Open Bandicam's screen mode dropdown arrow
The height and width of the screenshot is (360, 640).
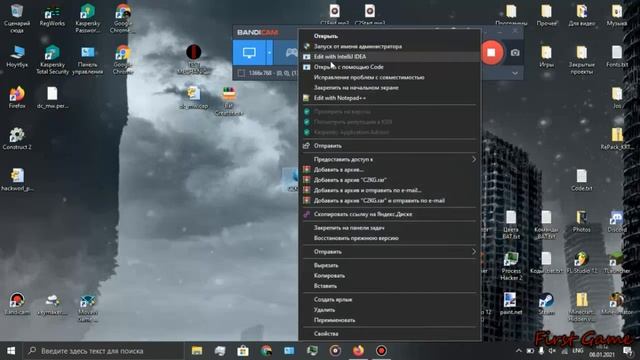click(269, 53)
